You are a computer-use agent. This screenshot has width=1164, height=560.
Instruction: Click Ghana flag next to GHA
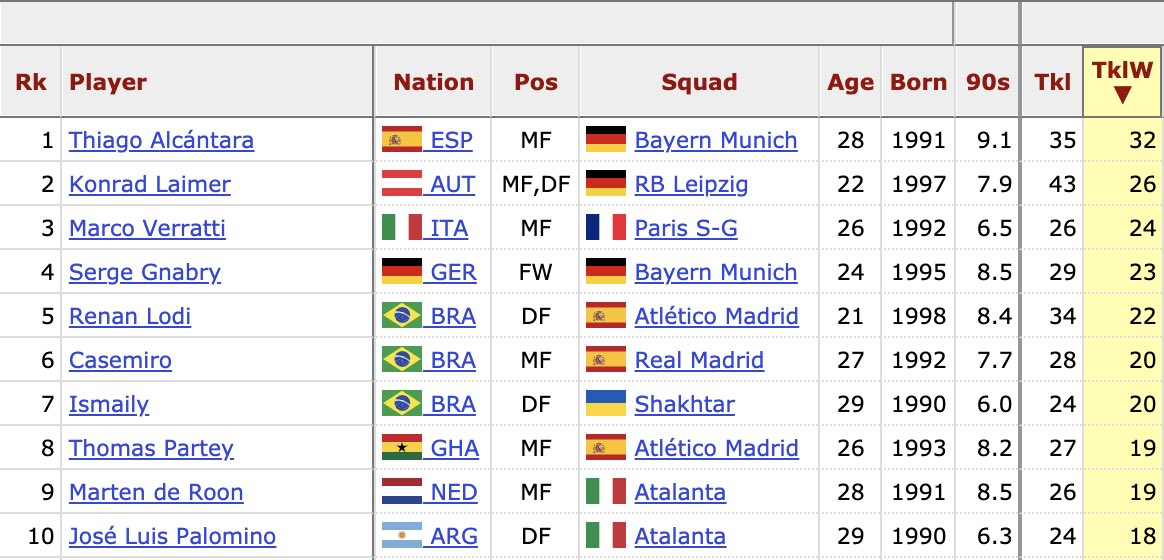(402, 448)
